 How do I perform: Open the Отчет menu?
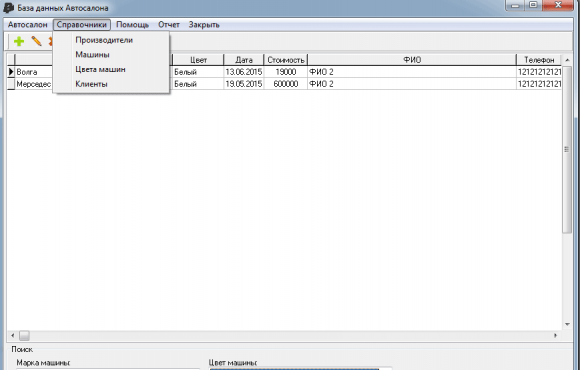(169, 25)
